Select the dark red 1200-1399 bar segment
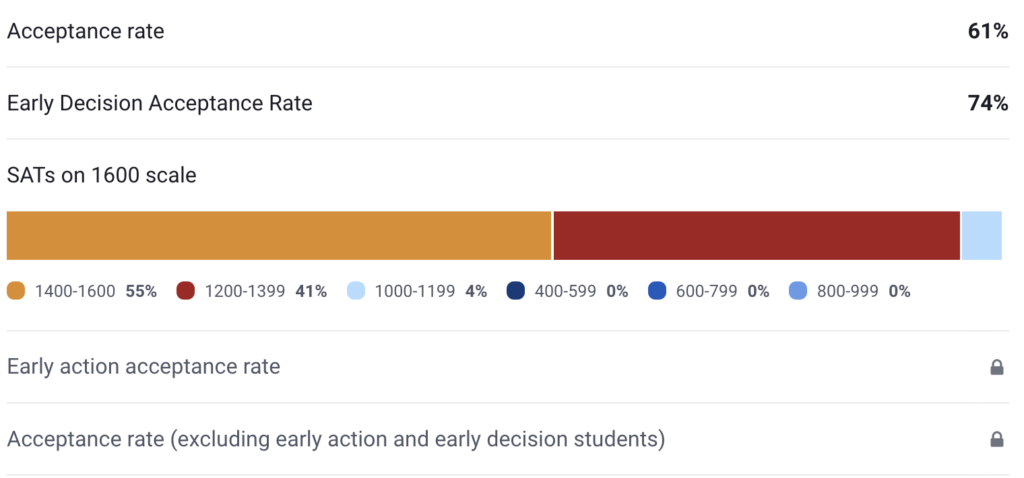The height and width of the screenshot is (478, 1024). click(756, 236)
